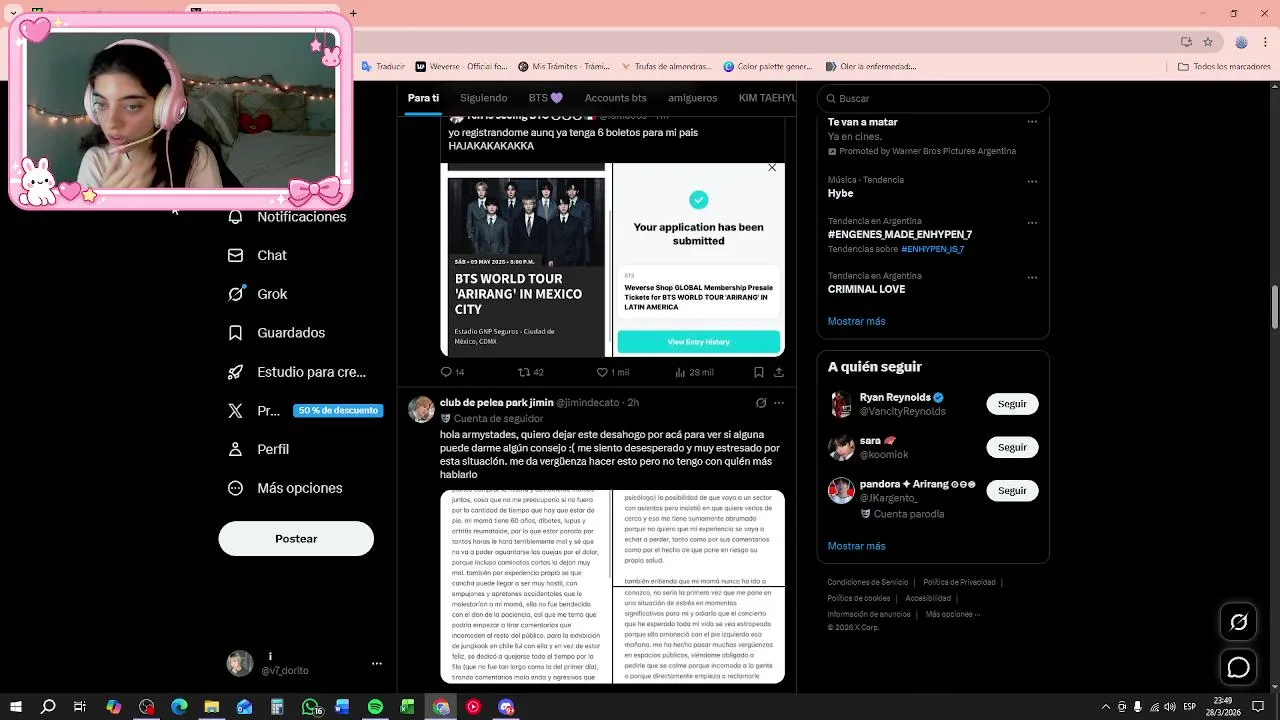This screenshot has width=1280, height=720.
Task: Open account menu dots next to @v7_dorito
Action: coord(377,663)
